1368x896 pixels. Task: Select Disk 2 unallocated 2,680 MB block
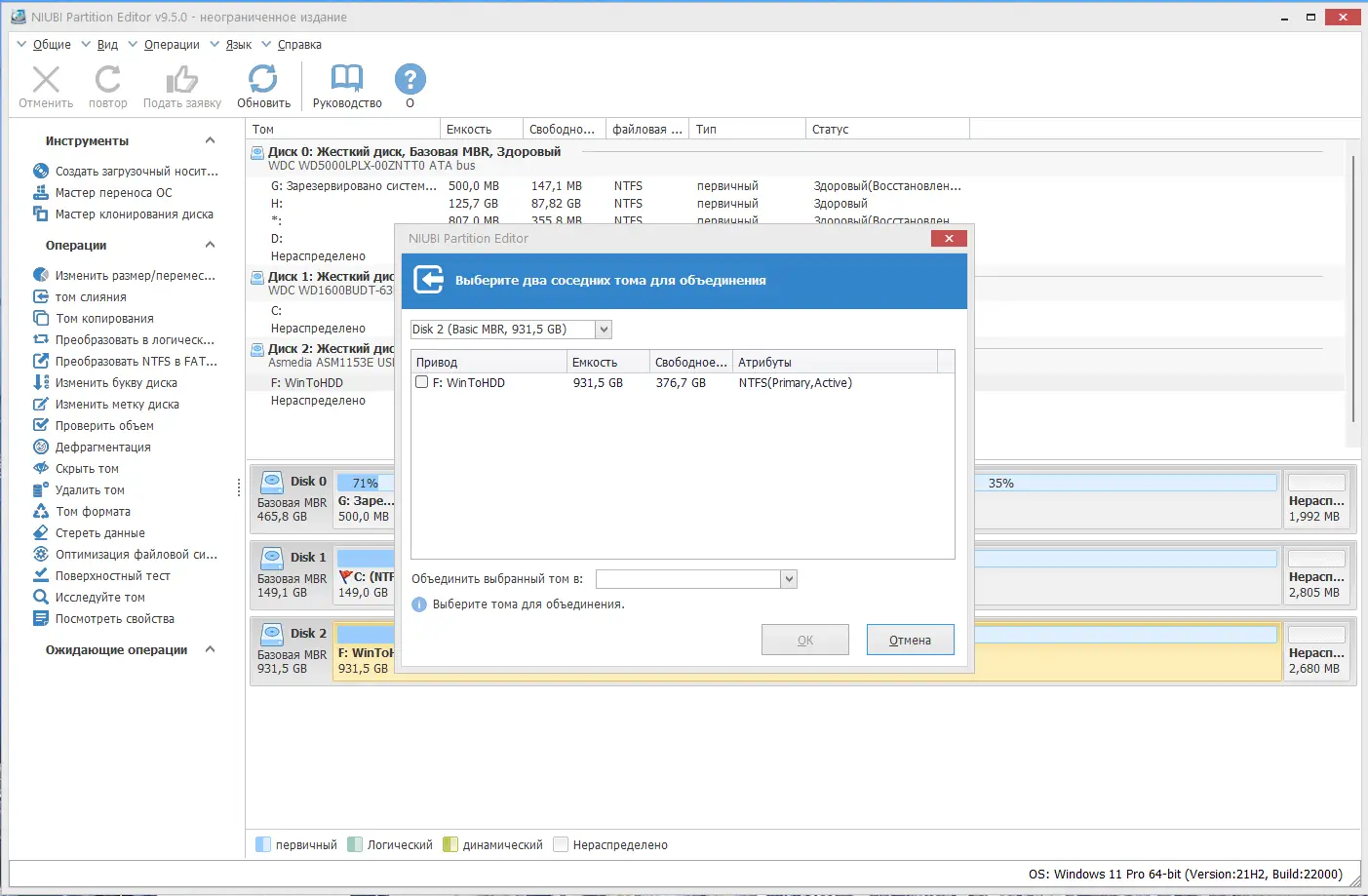click(1316, 650)
